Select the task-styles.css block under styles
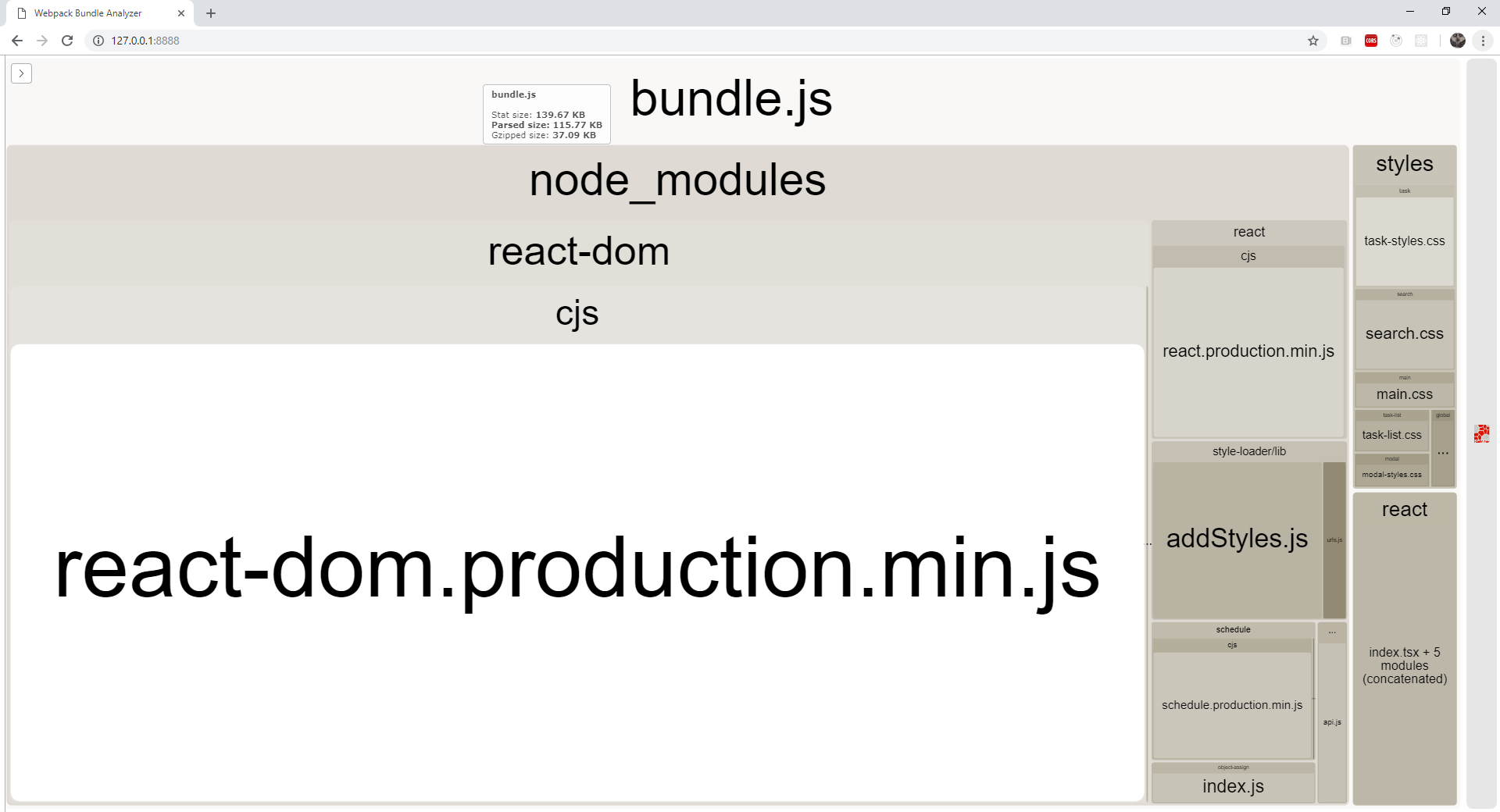This screenshot has height=812, width=1500. [x=1404, y=240]
